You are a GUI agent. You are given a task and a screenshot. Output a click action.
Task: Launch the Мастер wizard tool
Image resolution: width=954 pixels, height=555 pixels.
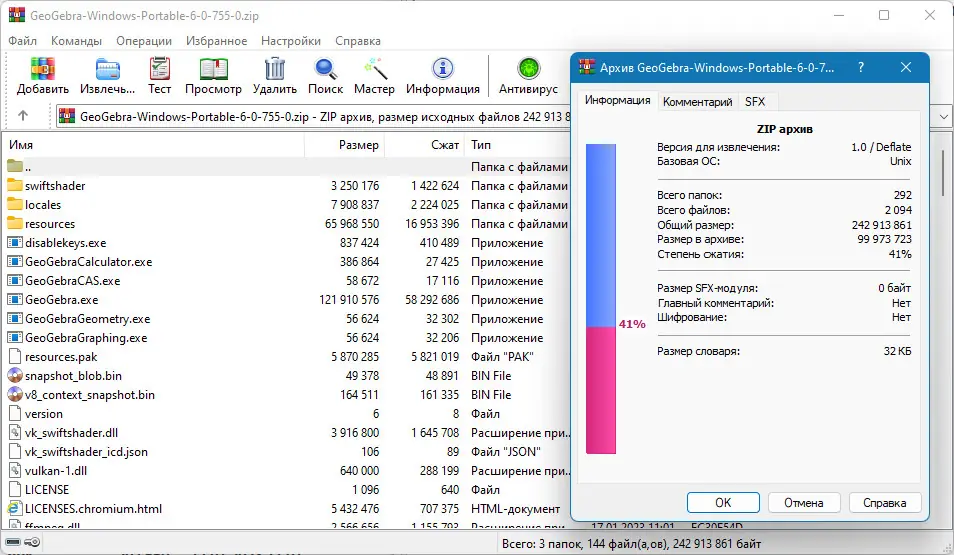(x=375, y=69)
